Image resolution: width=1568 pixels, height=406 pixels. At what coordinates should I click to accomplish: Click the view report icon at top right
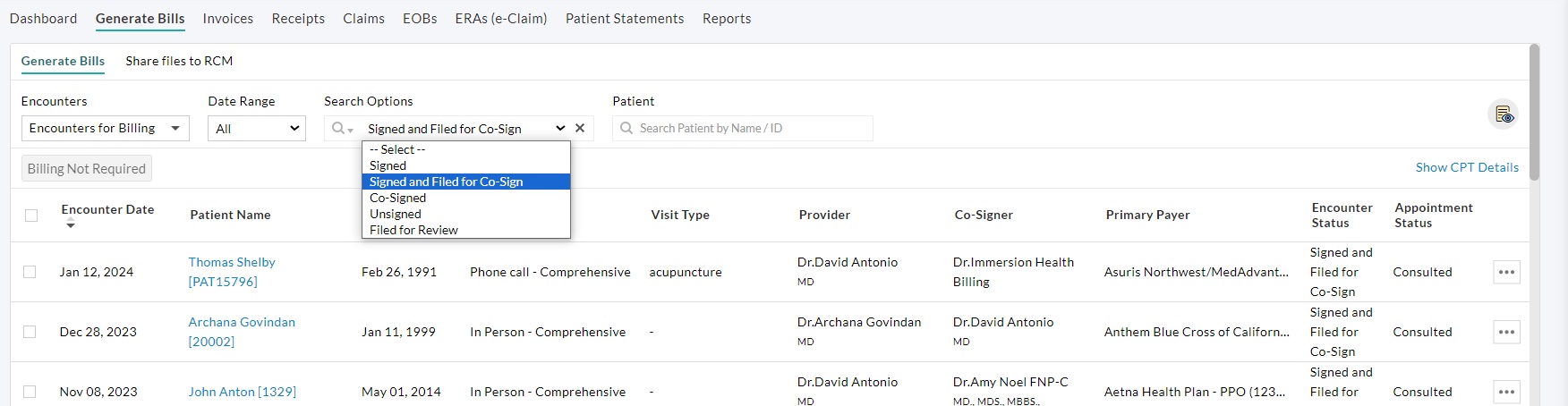coord(1504,114)
